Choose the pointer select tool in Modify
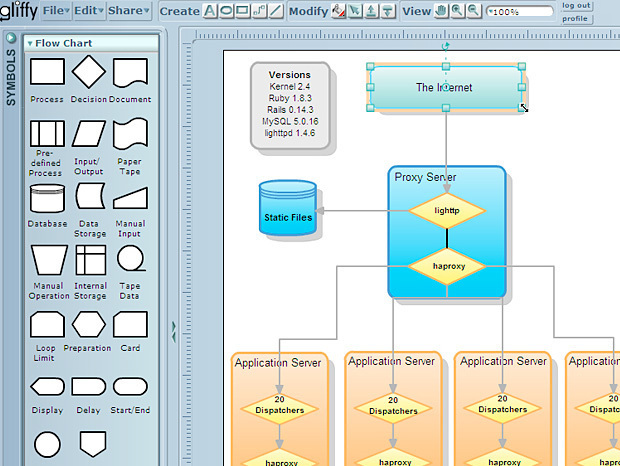Screen dimensions: 620x466 [354, 11]
